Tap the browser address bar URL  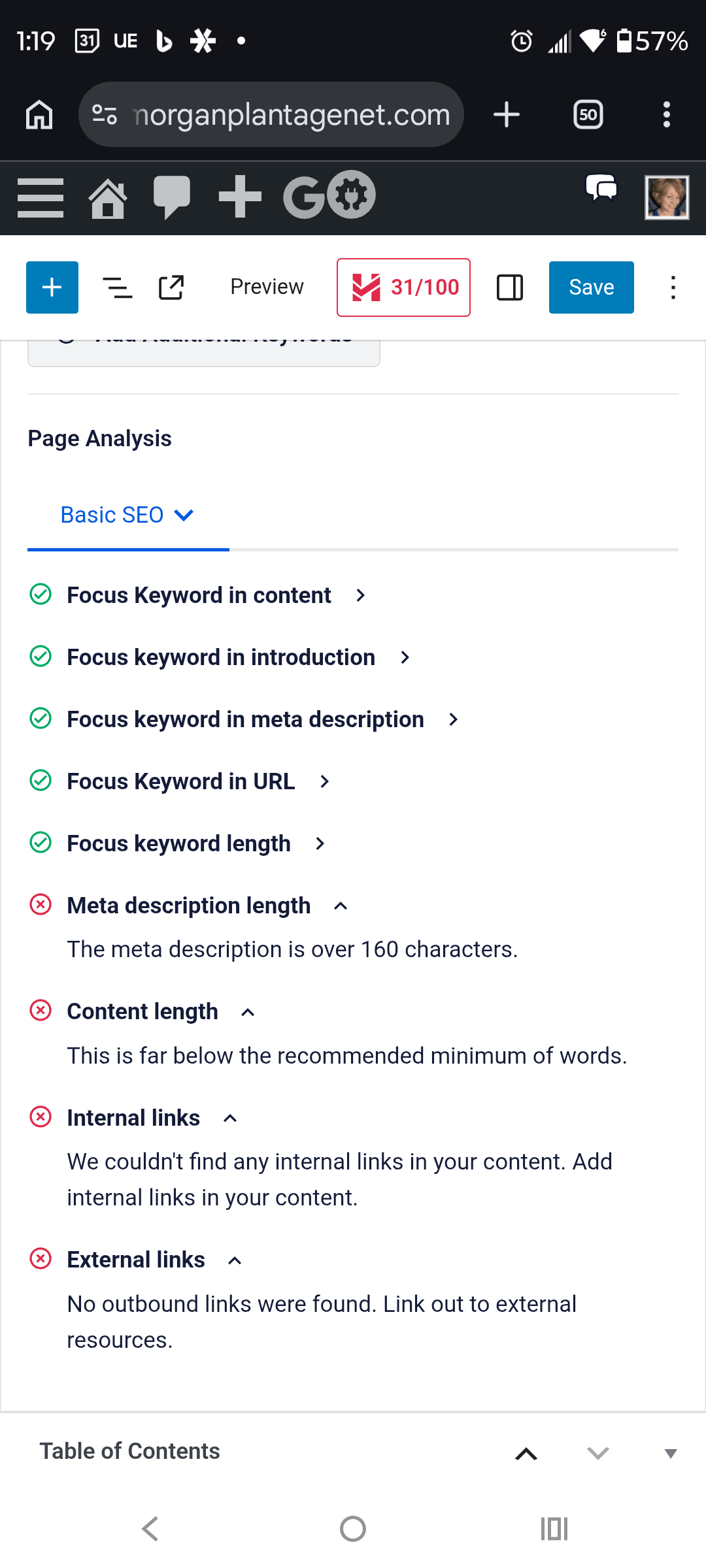pos(291,115)
